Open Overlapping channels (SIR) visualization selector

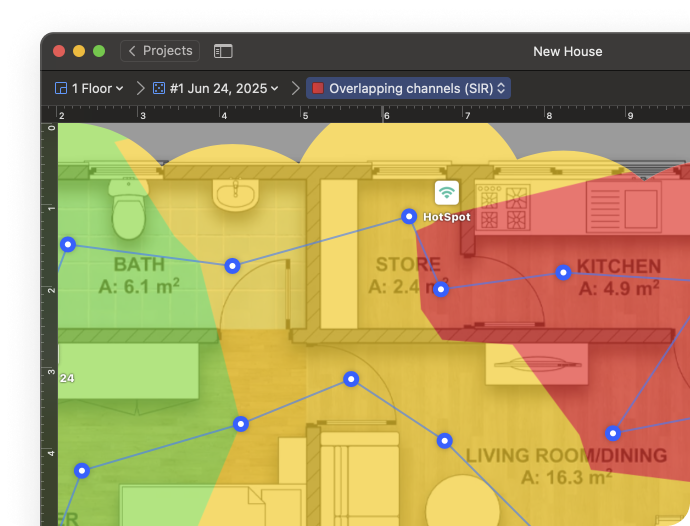coord(408,88)
